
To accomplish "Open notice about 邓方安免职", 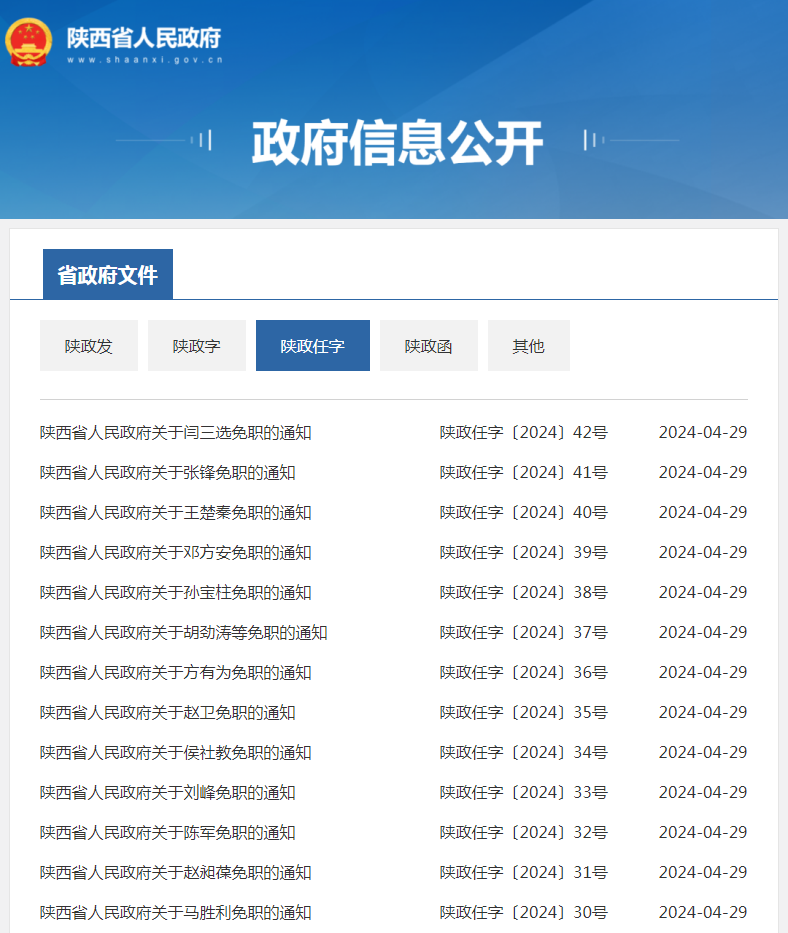I will click(x=176, y=552).
